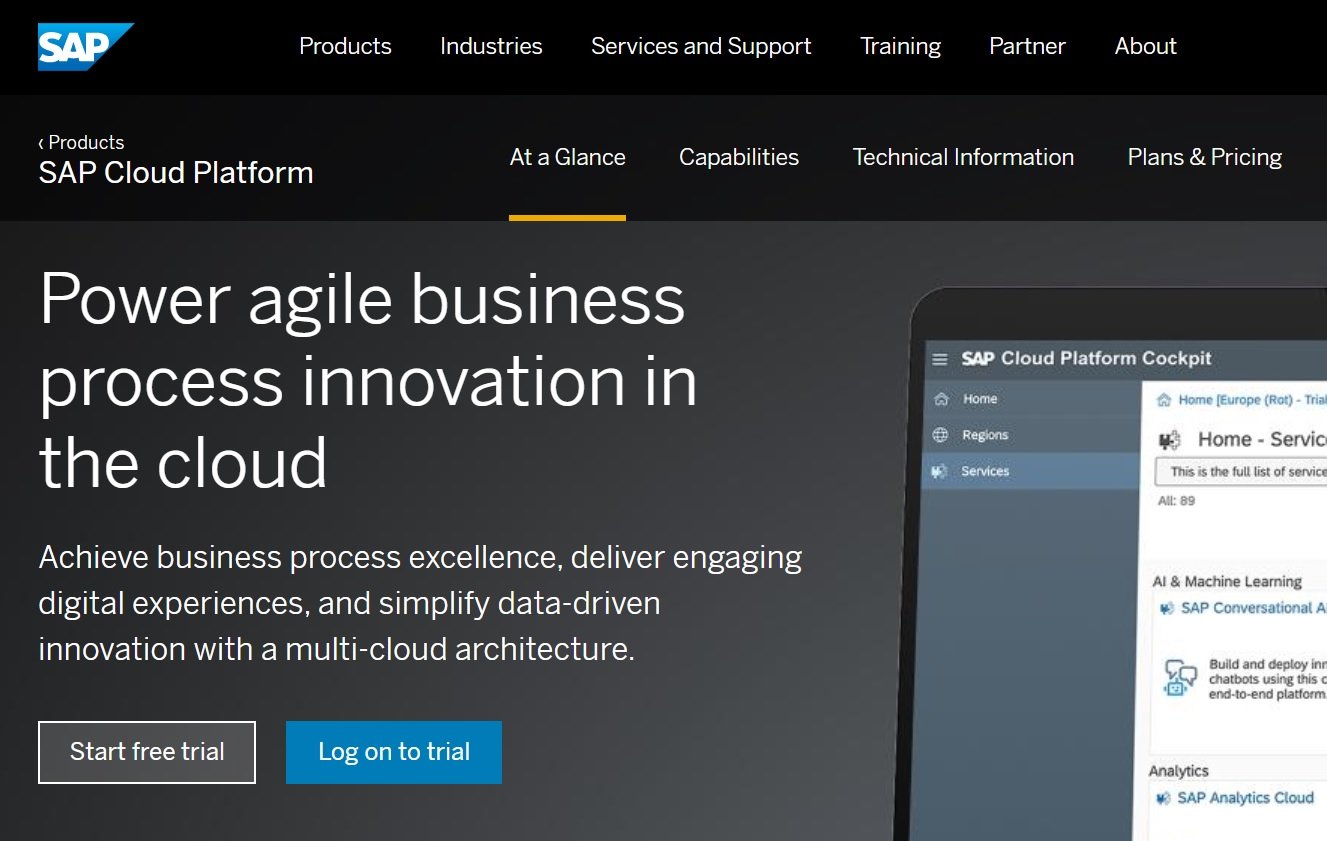The height and width of the screenshot is (841, 1327).
Task: Go to the Plans & Pricing tab
Action: click(1204, 157)
